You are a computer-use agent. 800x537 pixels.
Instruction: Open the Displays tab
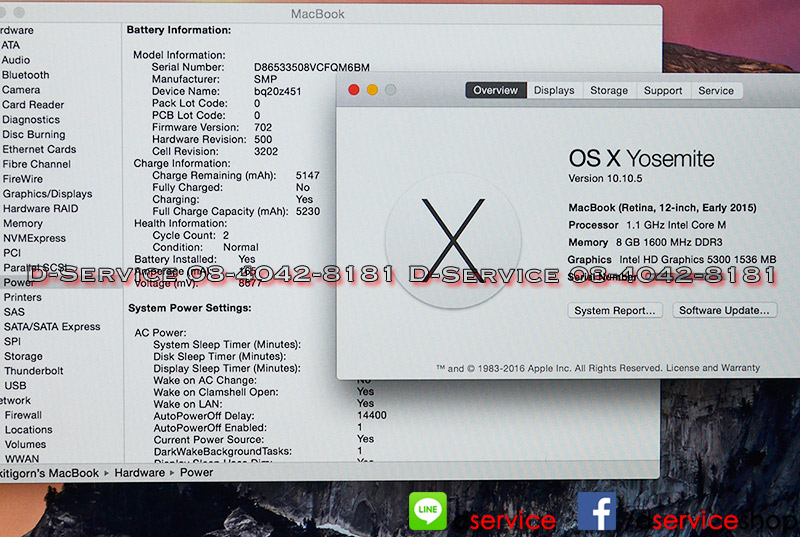(x=554, y=90)
